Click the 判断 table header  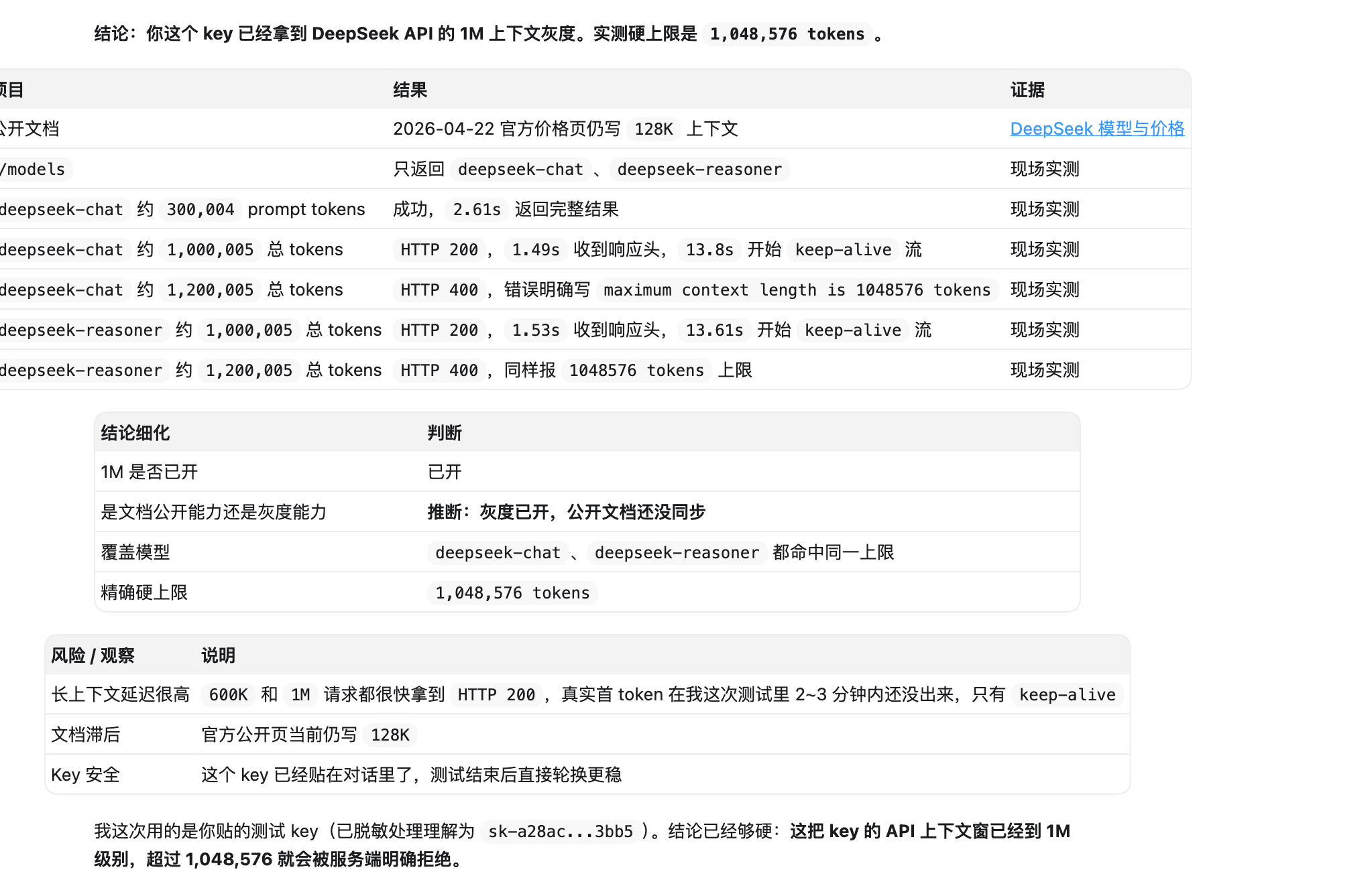445,433
